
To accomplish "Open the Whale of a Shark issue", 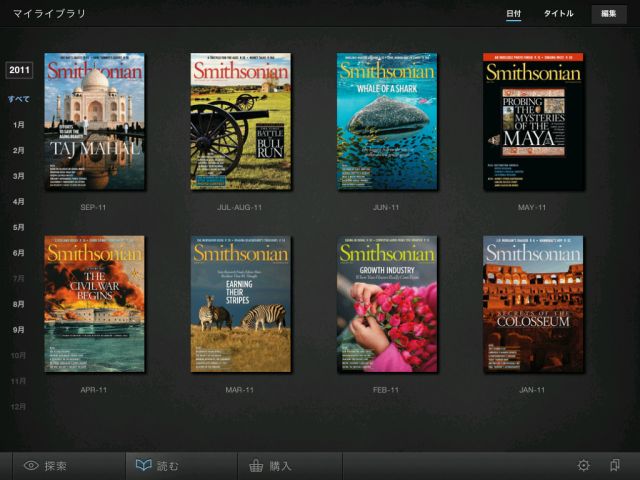I will 387,121.
